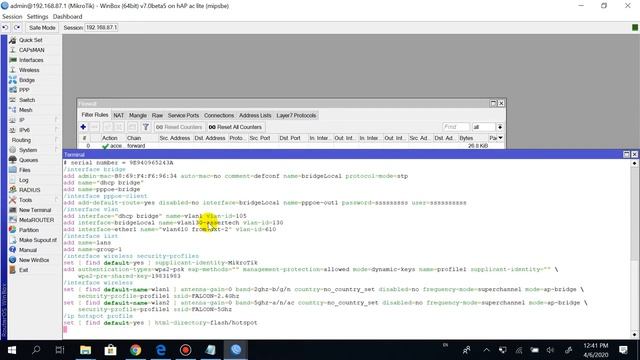Open PPP sidebar entry
The height and width of the screenshot is (360, 640).
point(24,90)
